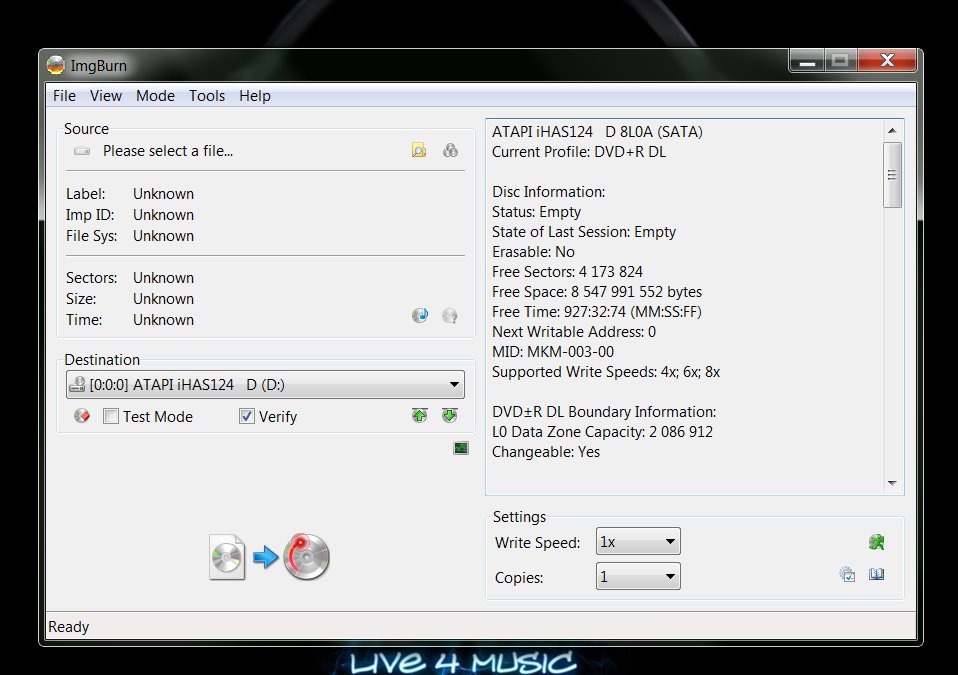
Task: Click the 'Supported Write Speeds: 4x; 6x; 8x' line
Action: [606, 372]
